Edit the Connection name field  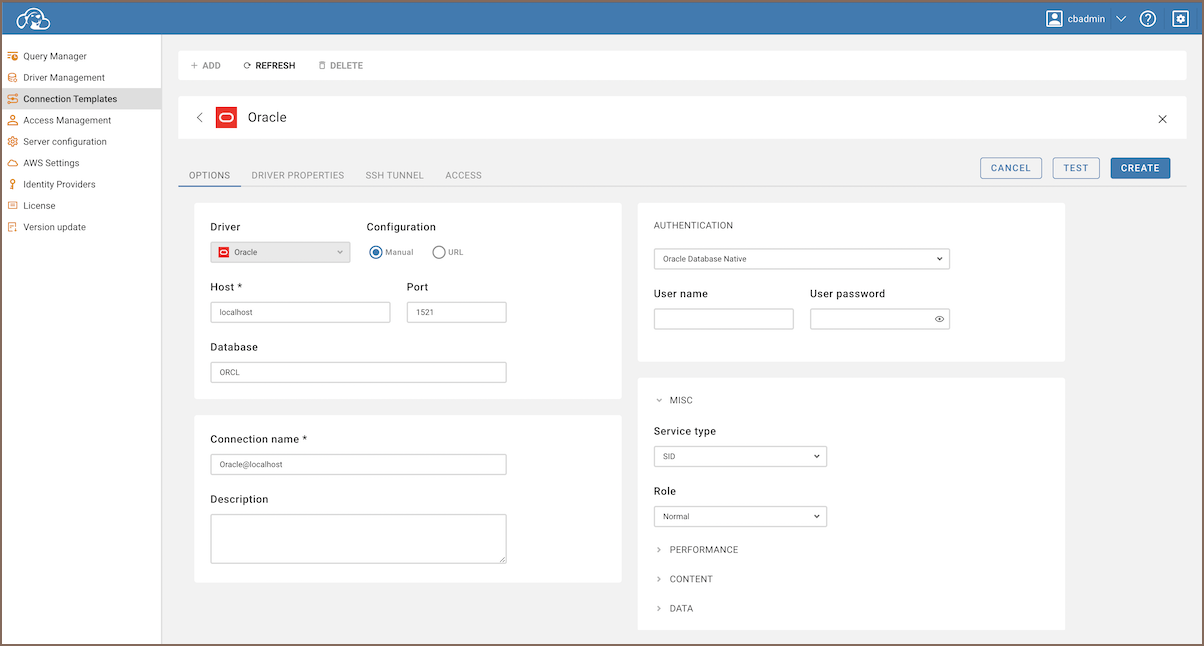tap(358, 464)
